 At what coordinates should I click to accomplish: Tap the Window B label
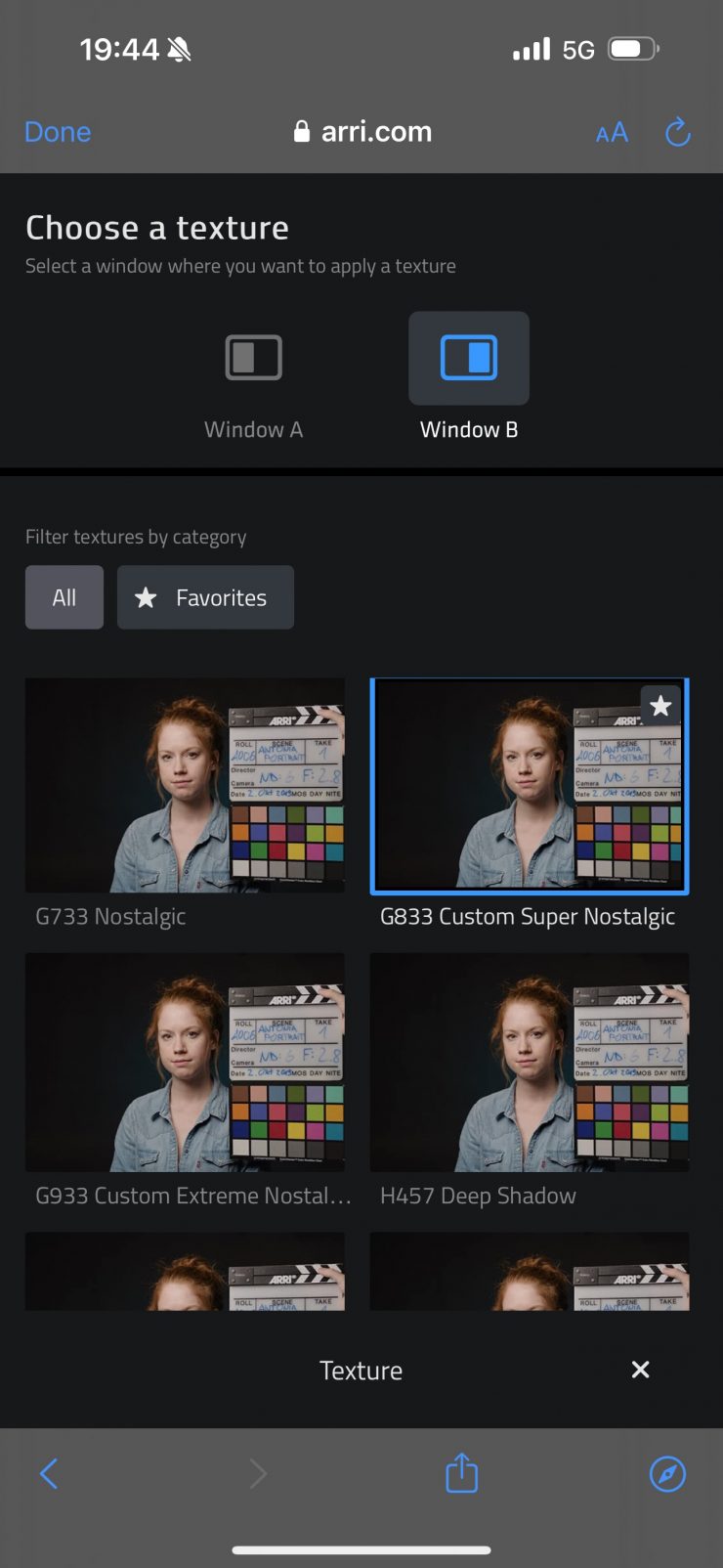pyautogui.click(x=469, y=430)
